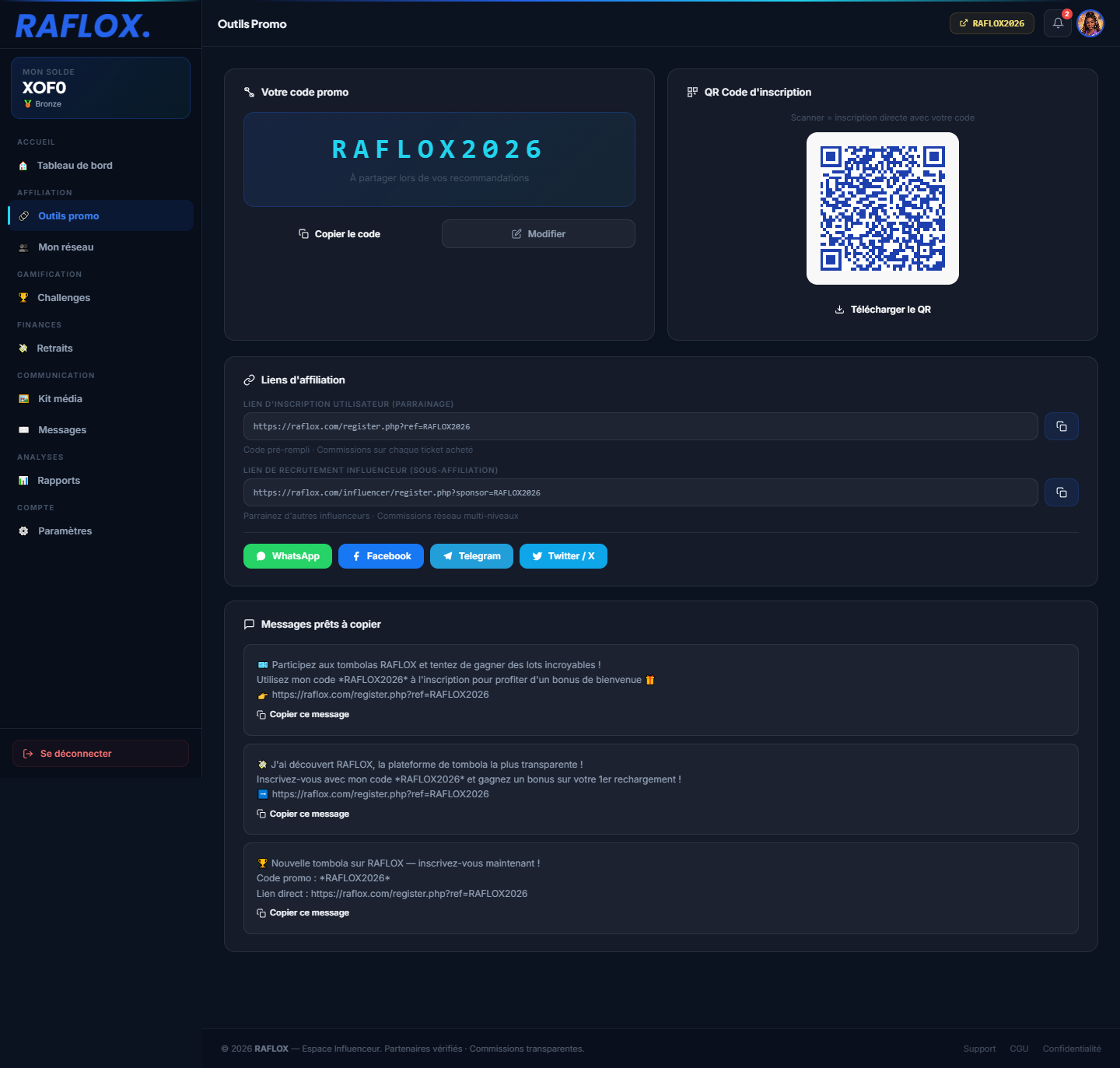Click the Outils Promo page title
This screenshot has width=1120, height=1068.
(252, 24)
